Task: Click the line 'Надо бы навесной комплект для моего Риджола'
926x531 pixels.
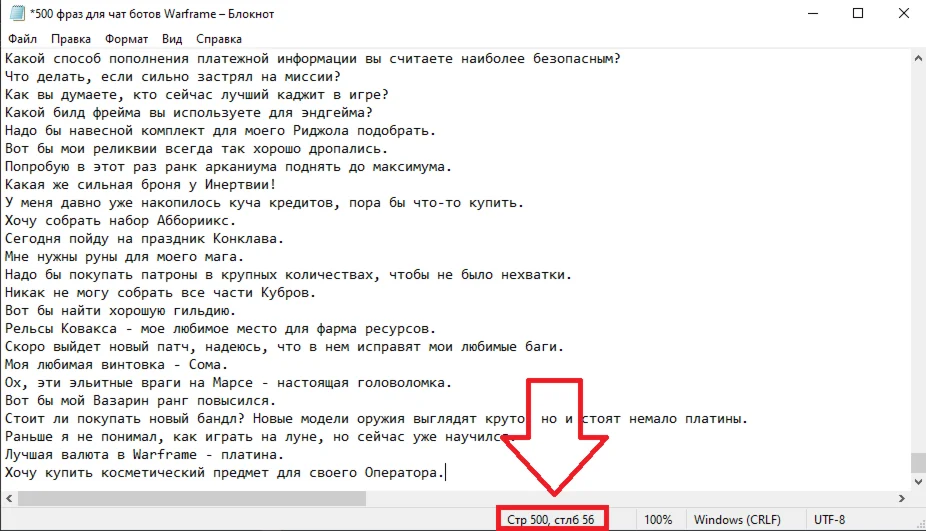Action: point(220,131)
